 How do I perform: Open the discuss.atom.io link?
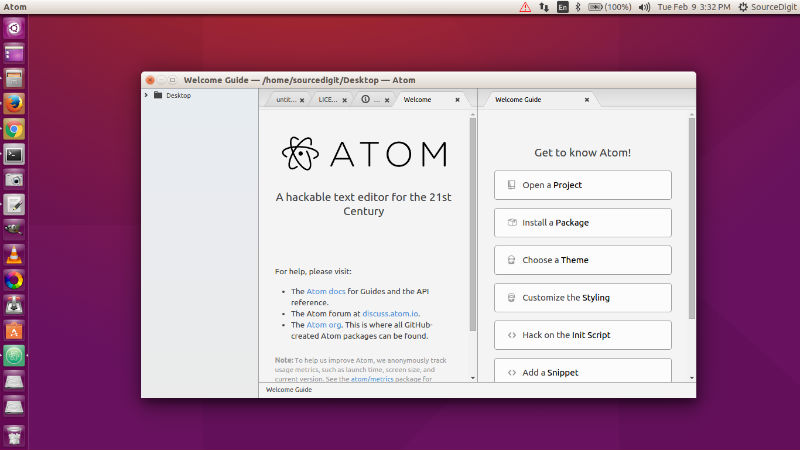pyautogui.click(x=390, y=314)
